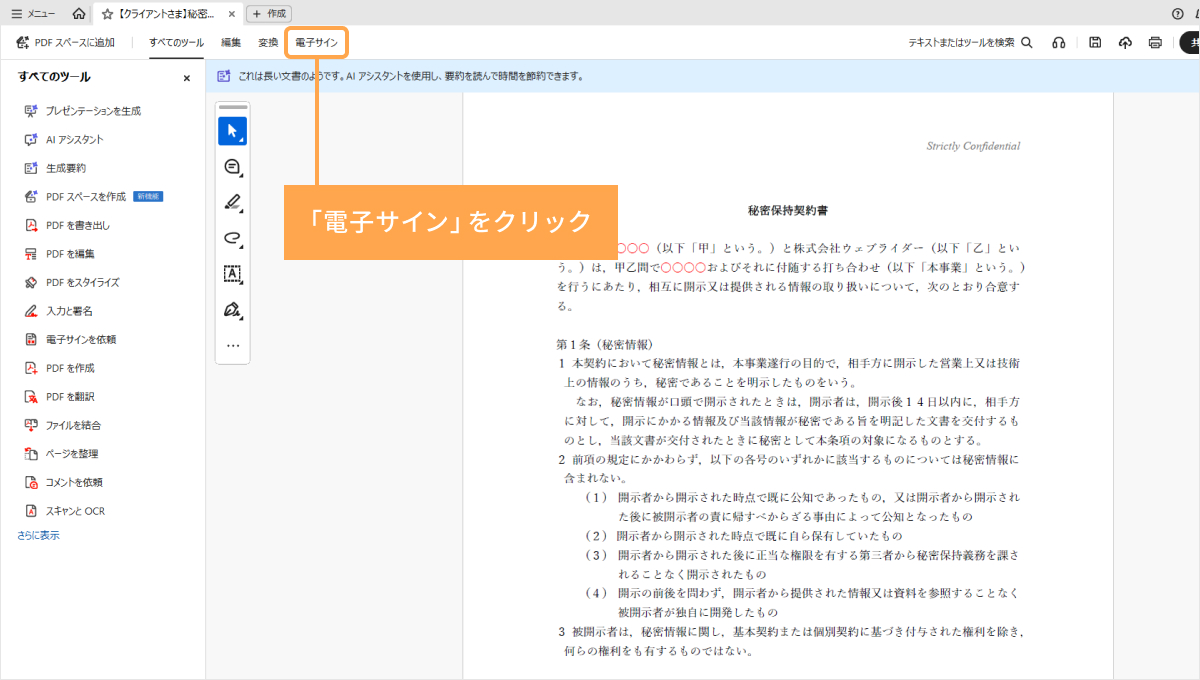Click the 秘密保持契約書 document title

pyautogui.click(x=788, y=211)
